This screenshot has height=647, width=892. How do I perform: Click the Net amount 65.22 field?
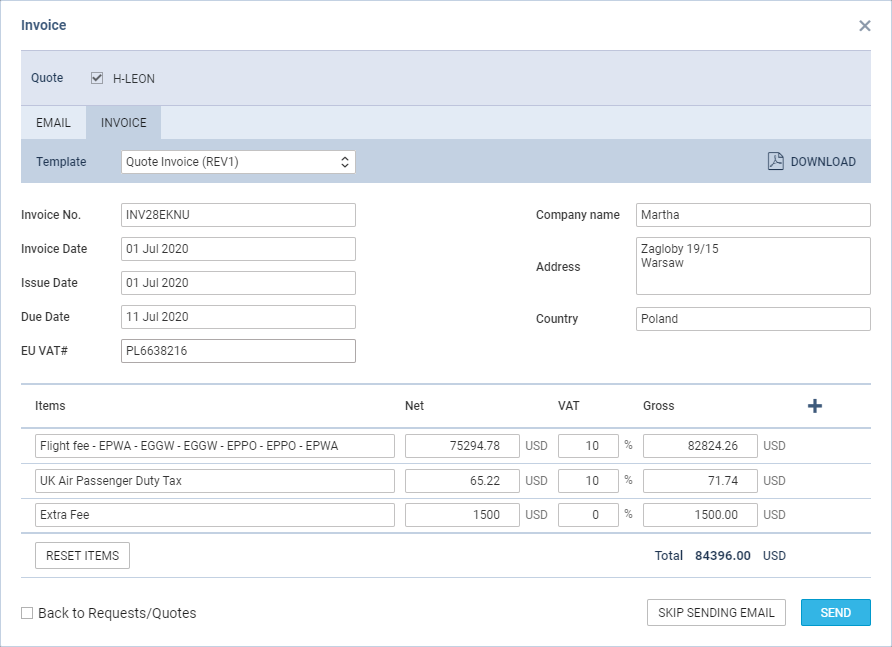(462, 481)
